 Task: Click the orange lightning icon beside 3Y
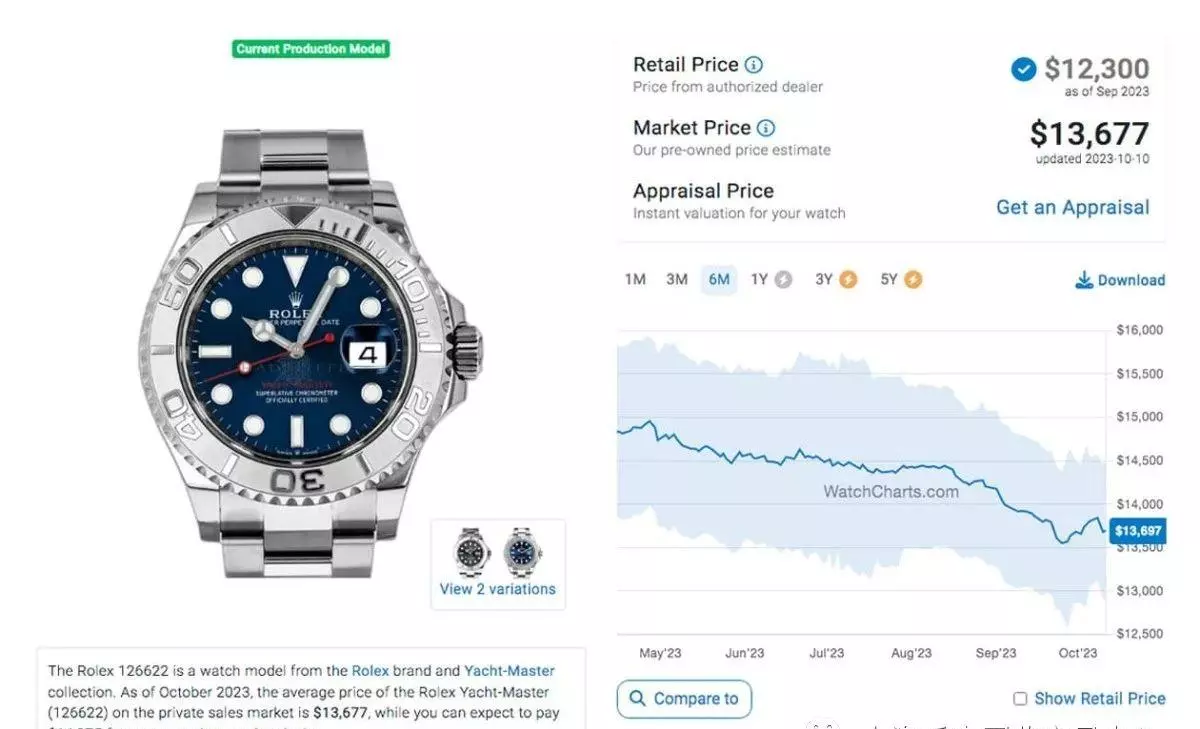coord(848,280)
